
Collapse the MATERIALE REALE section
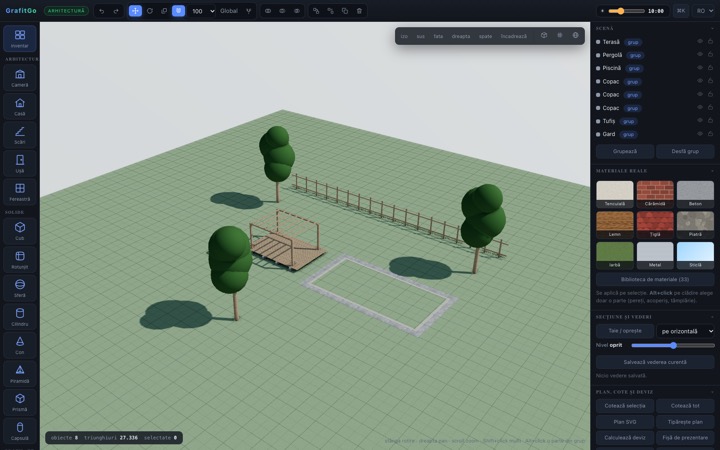tap(712, 171)
